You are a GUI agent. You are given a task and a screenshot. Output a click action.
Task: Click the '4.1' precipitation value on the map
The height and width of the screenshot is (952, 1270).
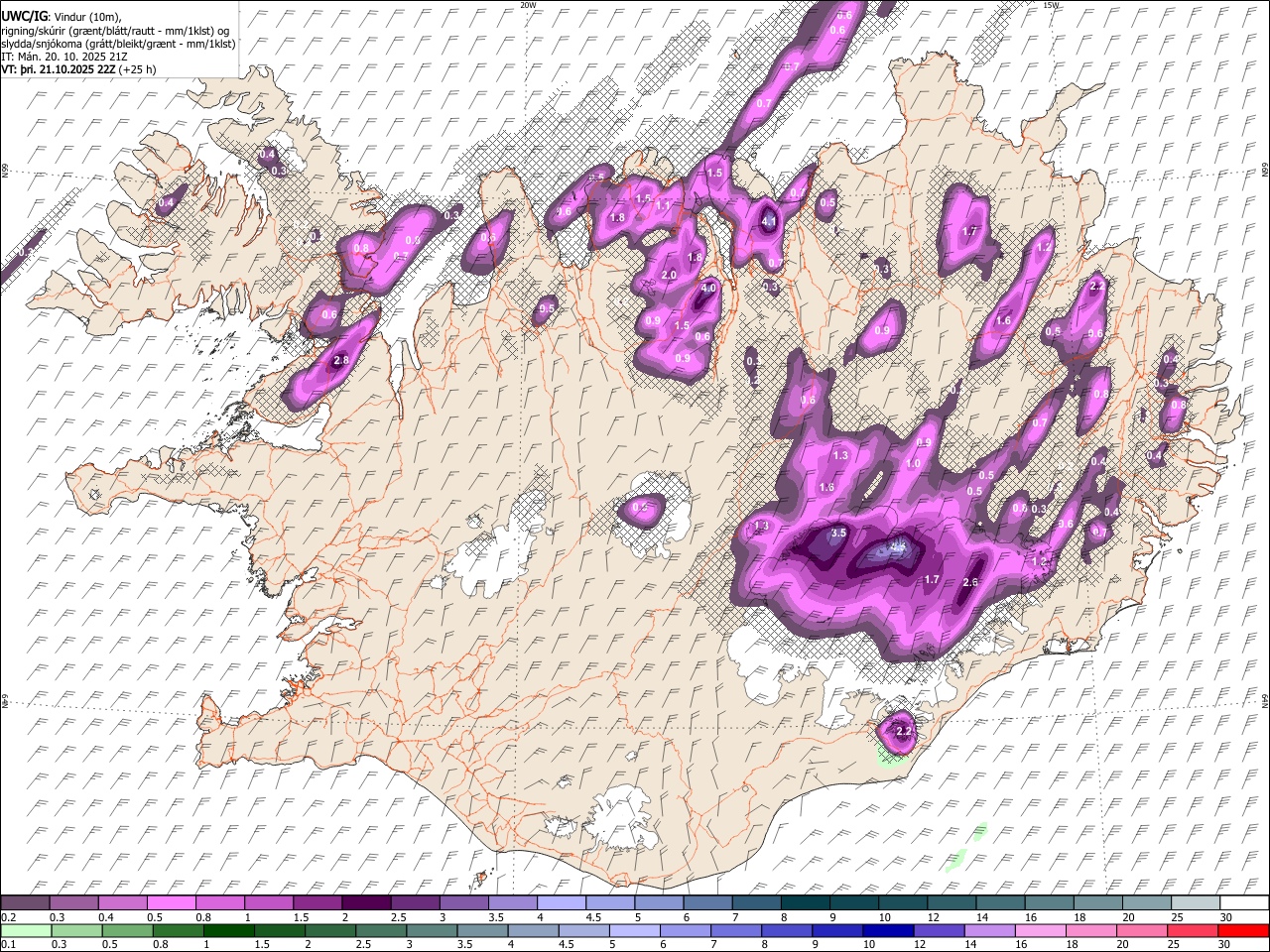(x=768, y=222)
